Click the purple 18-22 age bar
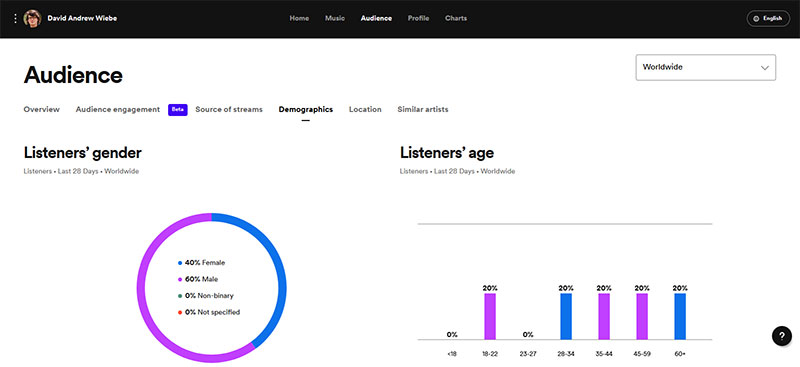The height and width of the screenshot is (367, 800). pyautogui.click(x=490, y=316)
